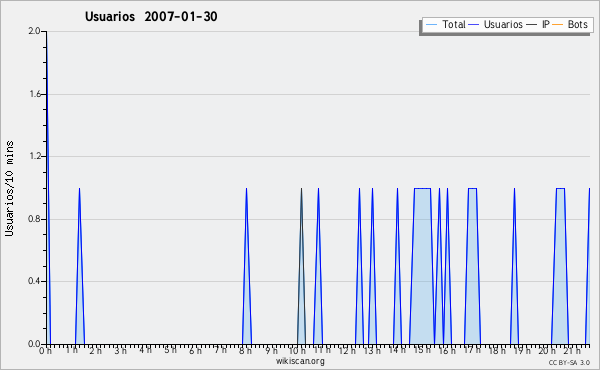Screen dimensions: 600x370
Task: Click the 21 h x-axis label
Action: click(572, 350)
